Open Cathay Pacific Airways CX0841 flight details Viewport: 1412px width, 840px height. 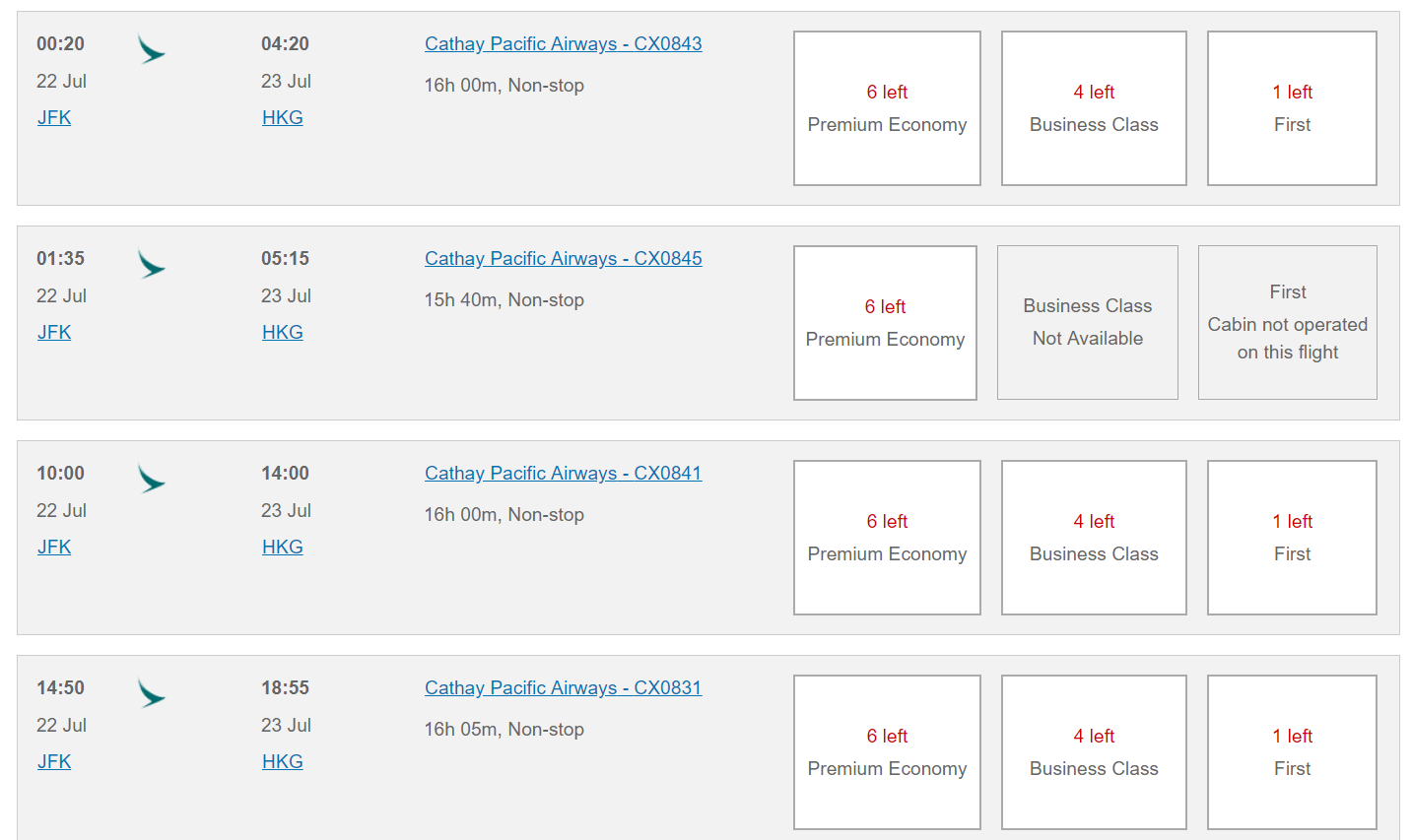click(563, 474)
